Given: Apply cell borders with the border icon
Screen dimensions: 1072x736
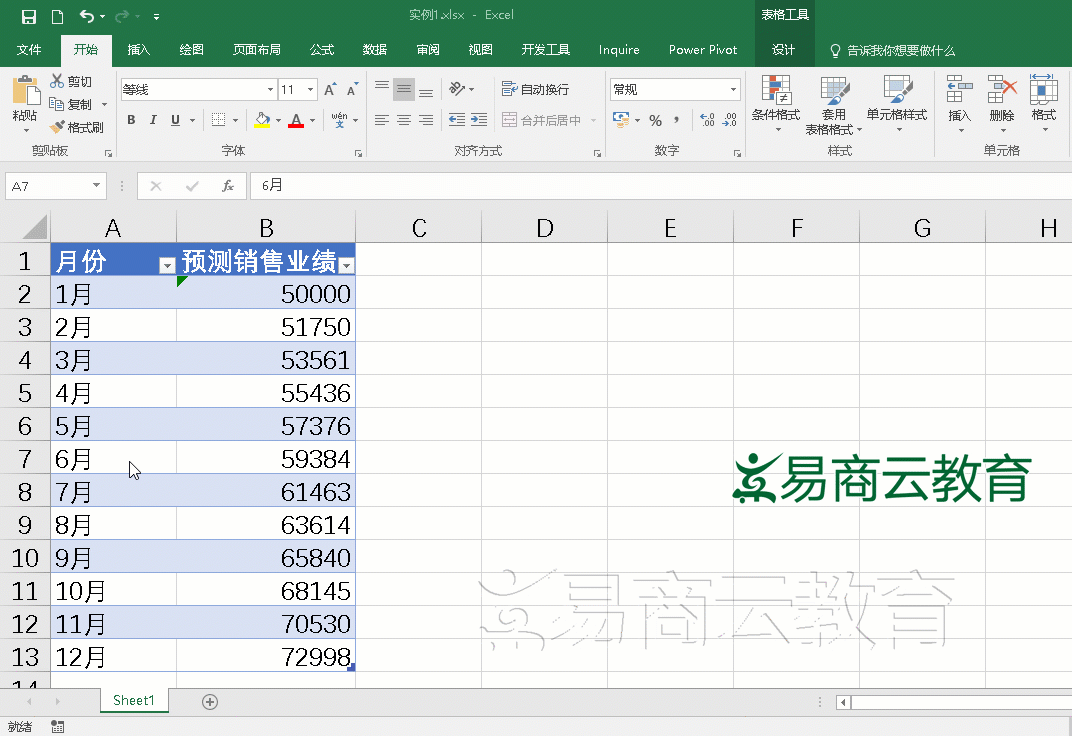Looking at the screenshot, I should pyautogui.click(x=218, y=120).
